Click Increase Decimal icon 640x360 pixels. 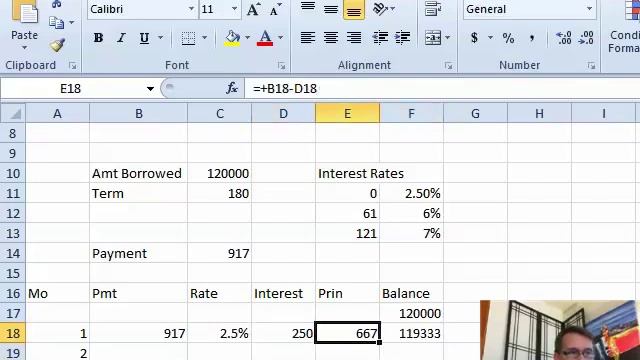[564, 38]
